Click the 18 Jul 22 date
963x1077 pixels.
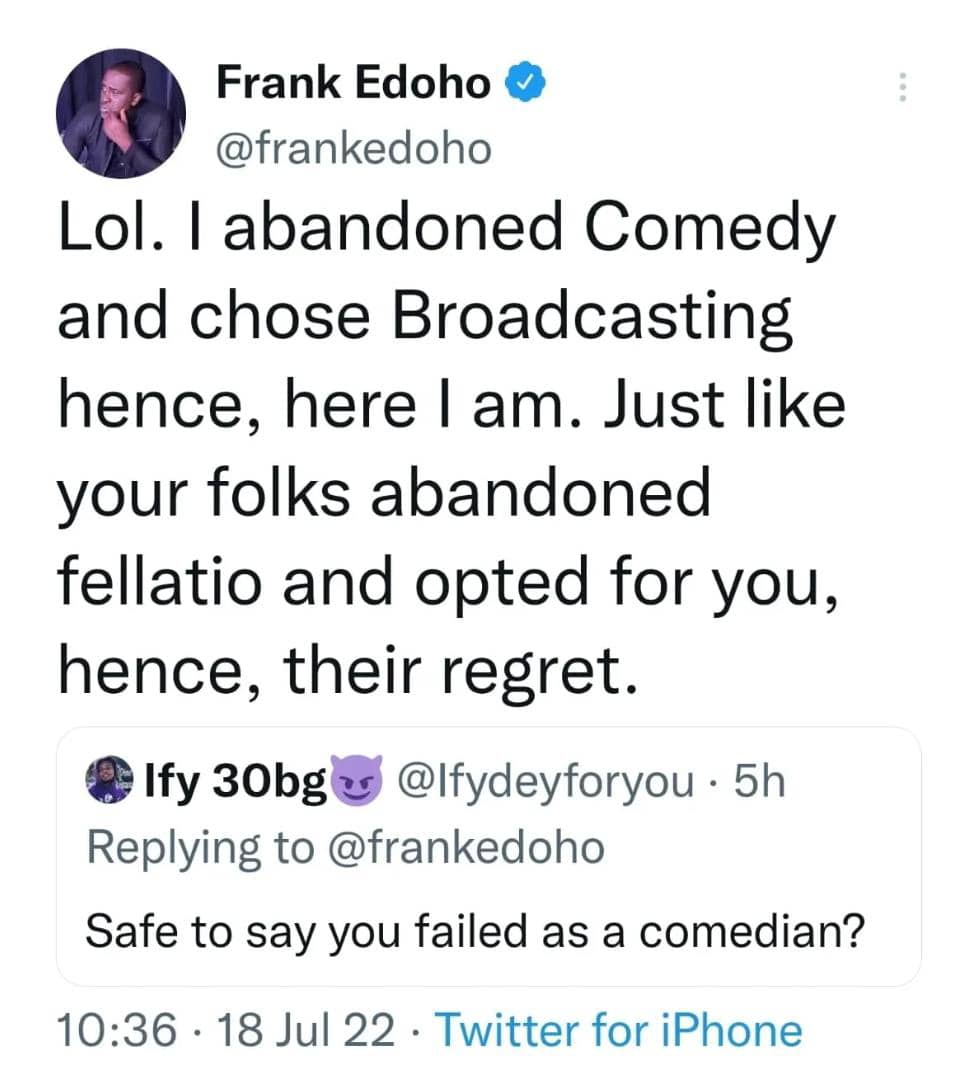(x=306, y=1030)
